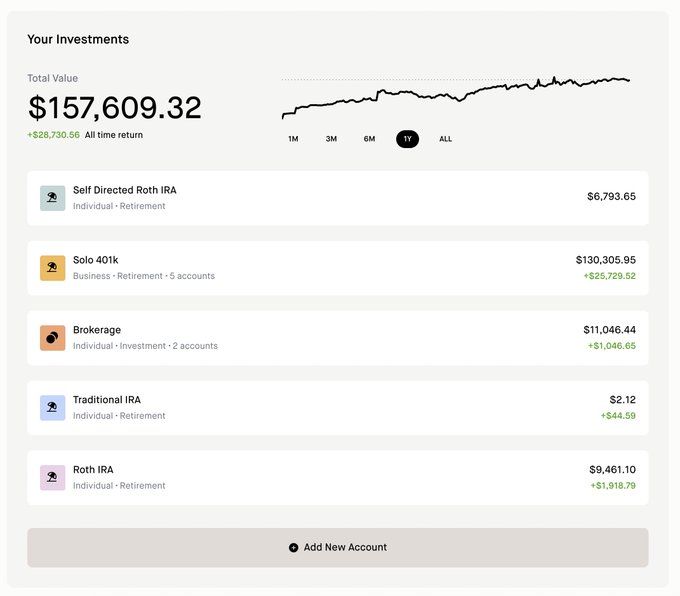Open the Roth IRA account name
680x596 pixels.
(x=93, y=469)
